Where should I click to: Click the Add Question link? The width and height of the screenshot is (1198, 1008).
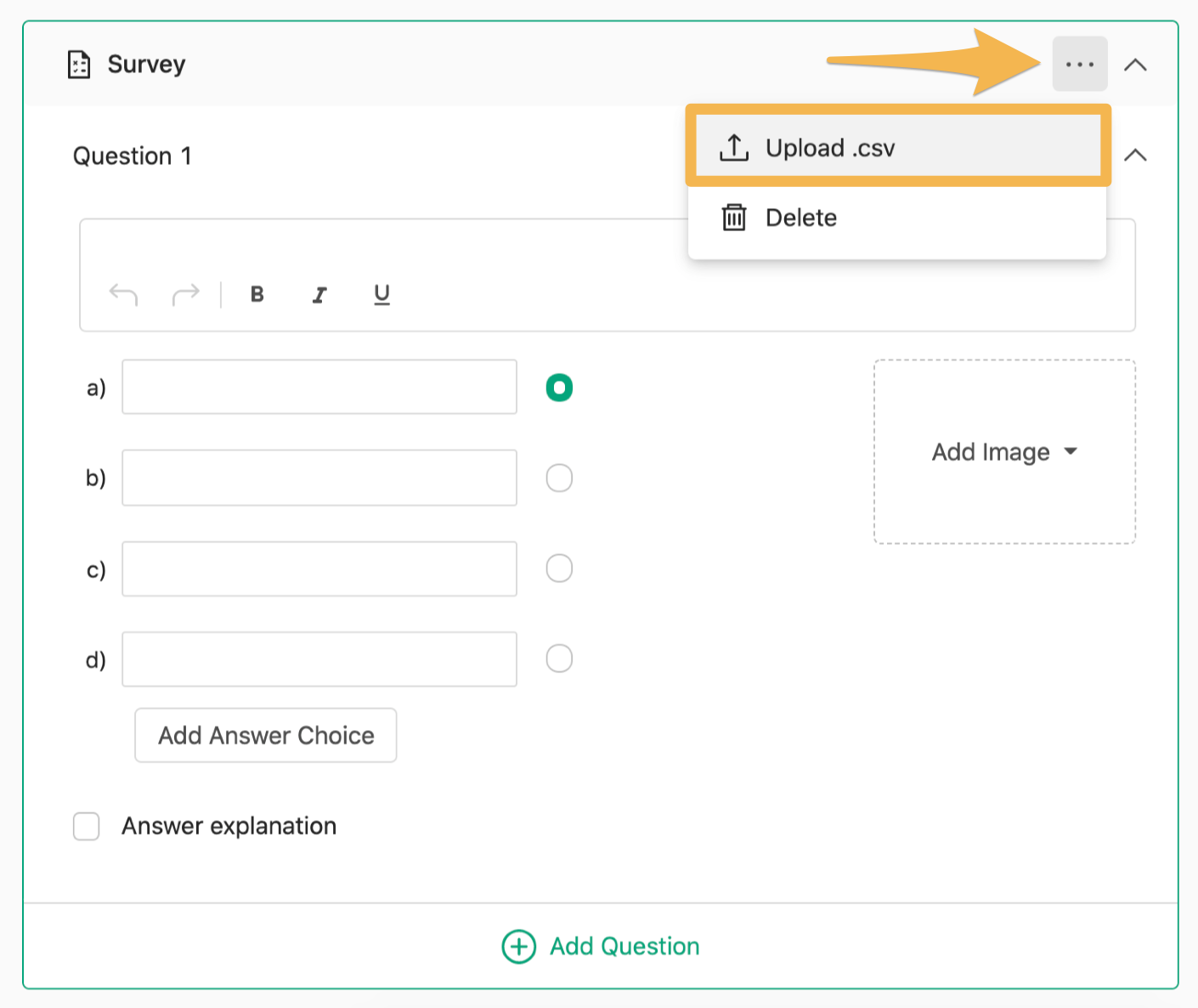tap(601, 946)
